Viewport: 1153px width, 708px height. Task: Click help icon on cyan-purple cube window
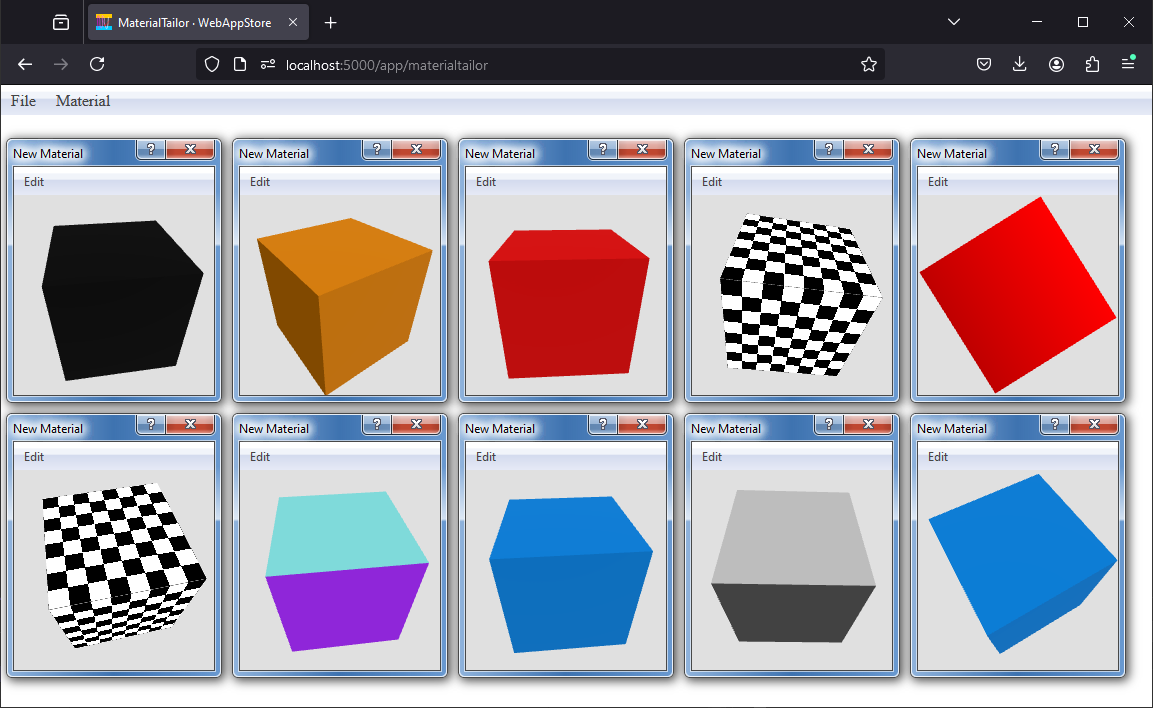[x=376, y=424]
